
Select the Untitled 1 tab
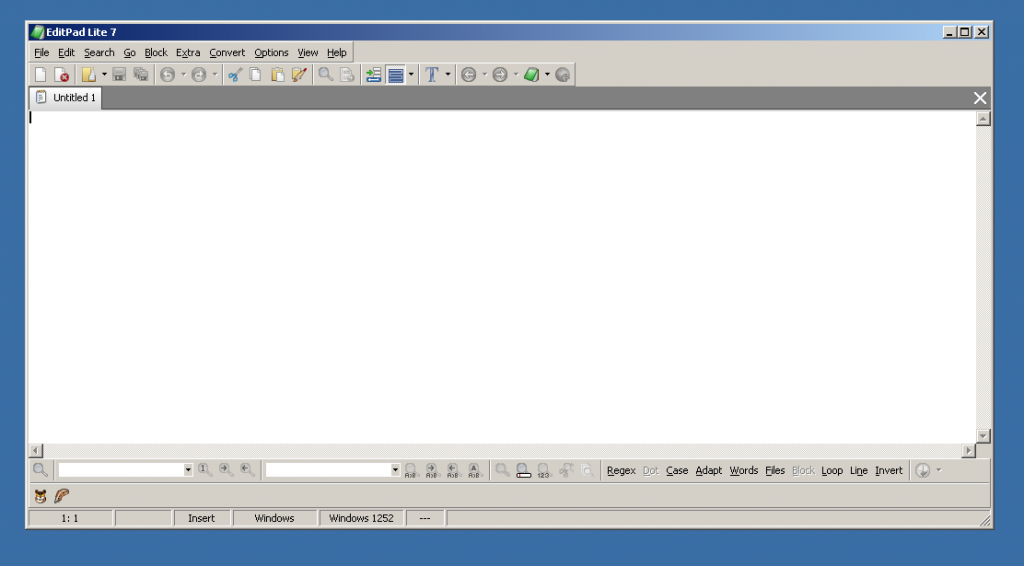point(66,98)
